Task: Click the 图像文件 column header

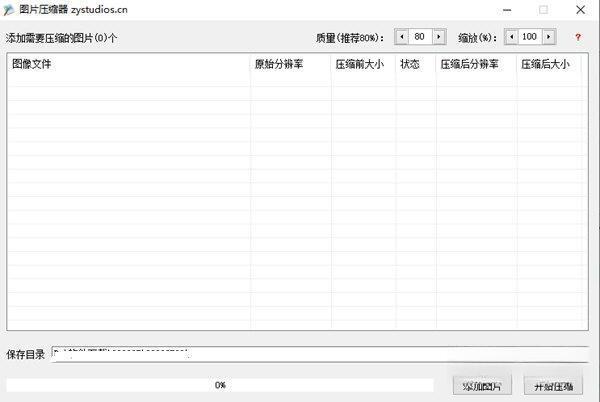Action: pyautogui.click(x=129, y=64)
